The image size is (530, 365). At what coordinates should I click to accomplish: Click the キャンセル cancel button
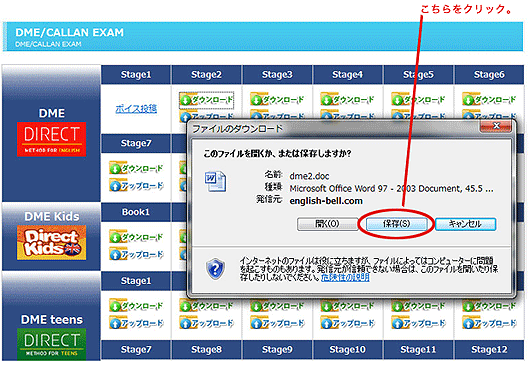(465, 224)
